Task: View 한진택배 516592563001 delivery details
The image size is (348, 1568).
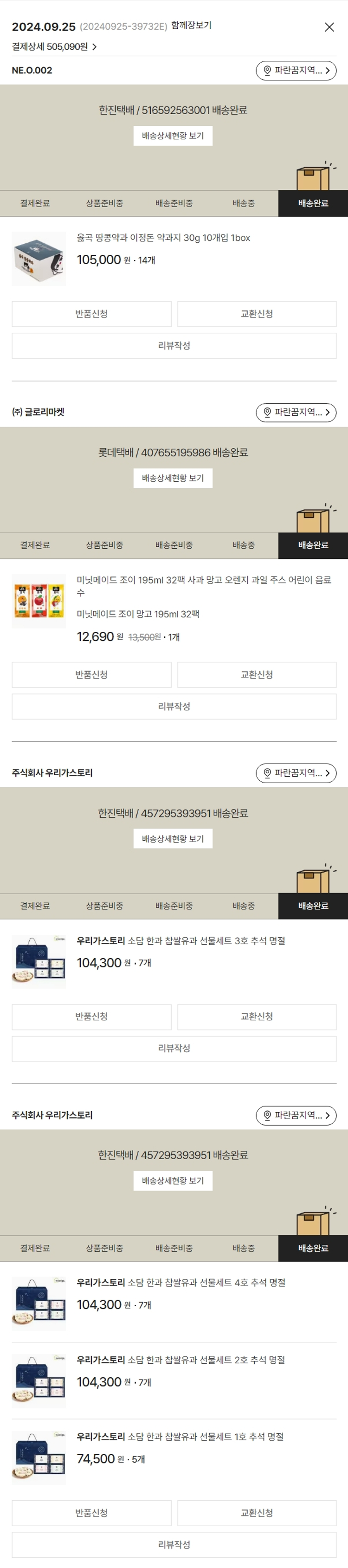Action: coord(173,136)
